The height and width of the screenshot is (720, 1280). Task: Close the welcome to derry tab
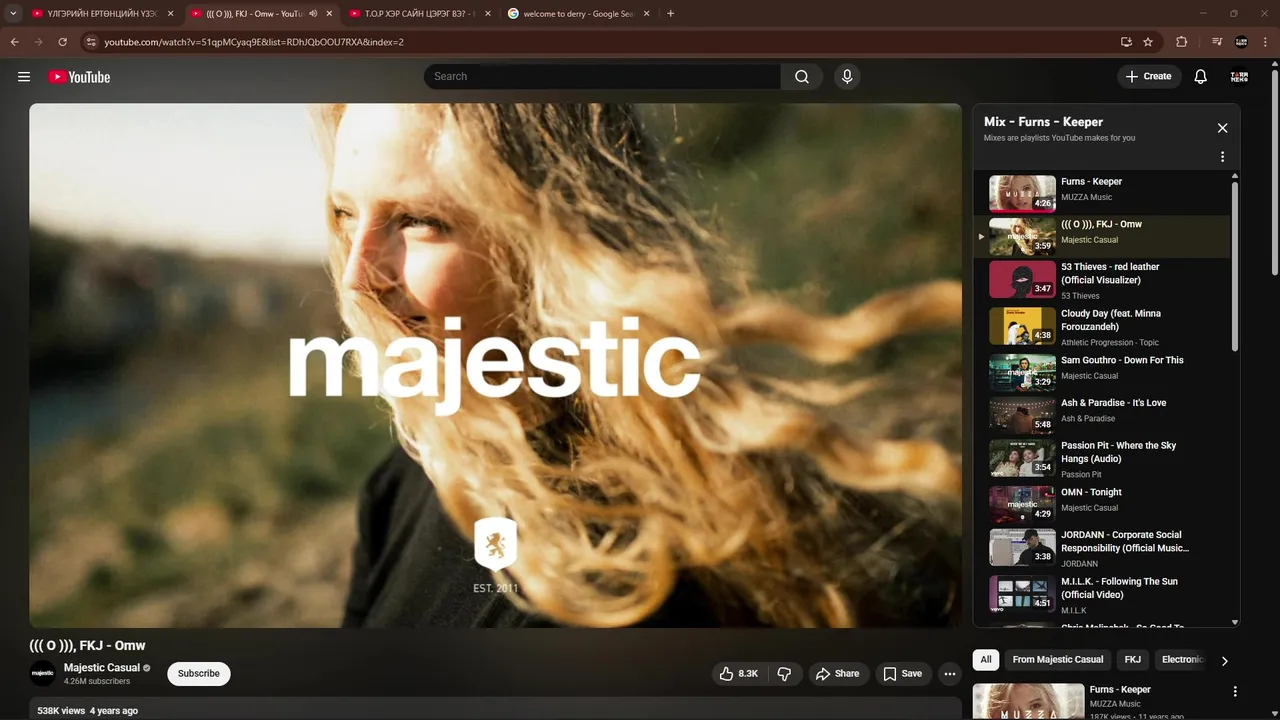[x=646, y=14]
